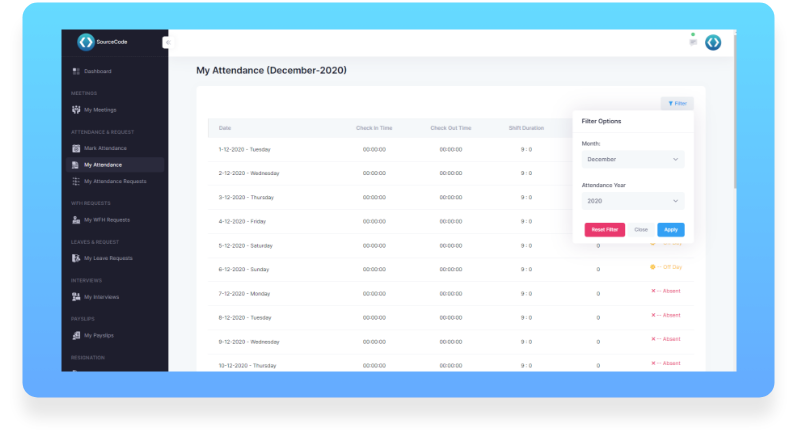Expand the Month dropdown showing December
The width and height of the screenshot is (797, 440).
tap(632, 159)
